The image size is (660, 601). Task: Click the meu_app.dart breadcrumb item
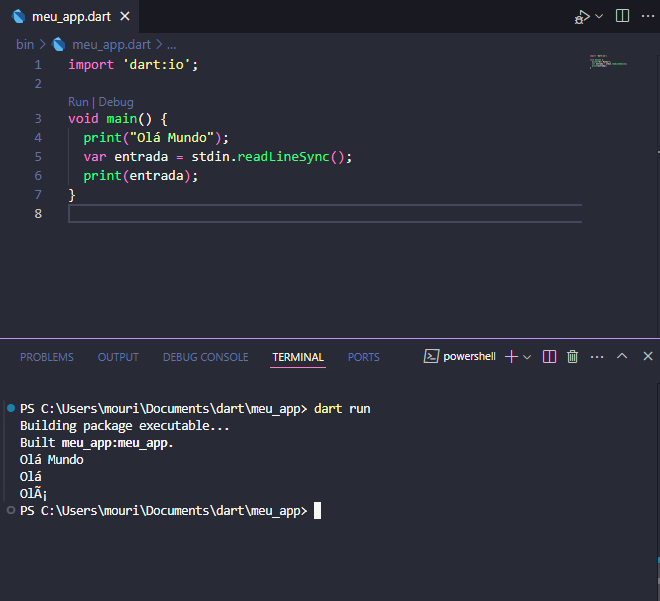point(111,44)
